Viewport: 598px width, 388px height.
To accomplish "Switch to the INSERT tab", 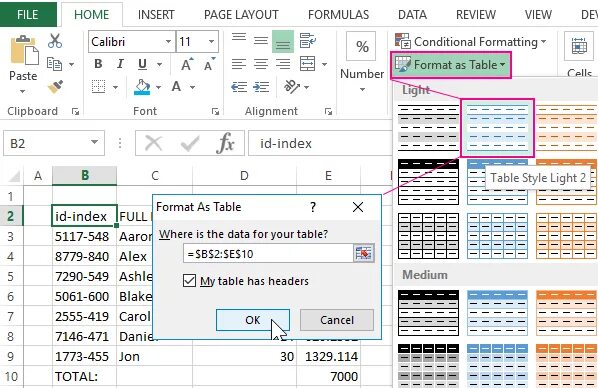I will pyautogui.click(x=156, y=14).
